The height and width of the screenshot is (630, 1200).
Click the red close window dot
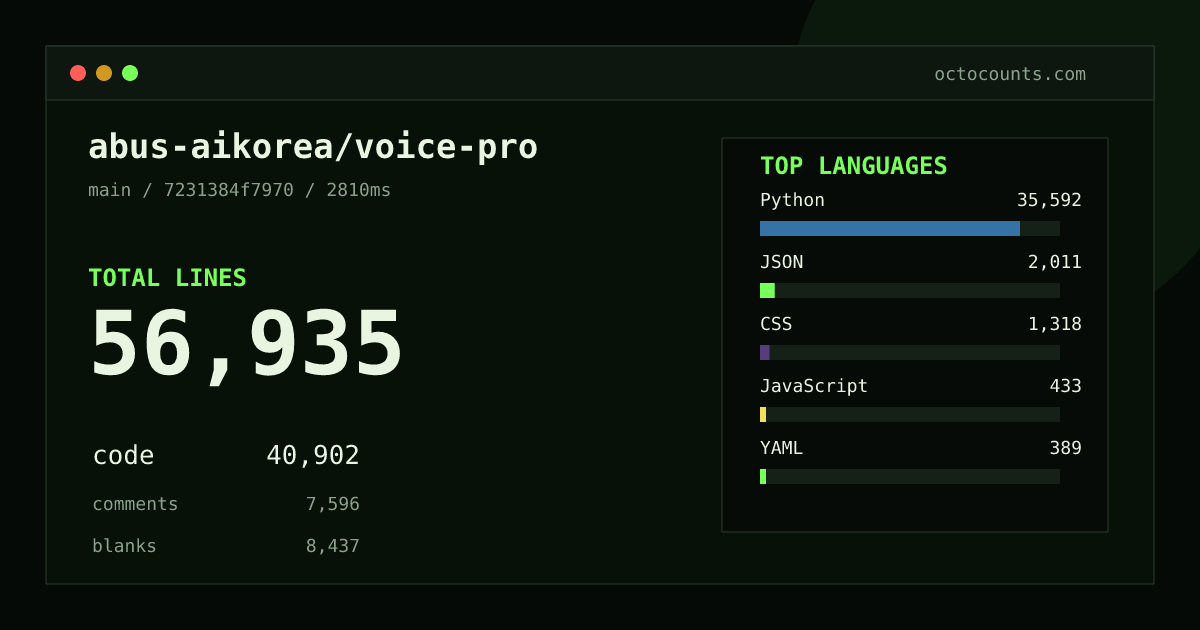[78, 73]
